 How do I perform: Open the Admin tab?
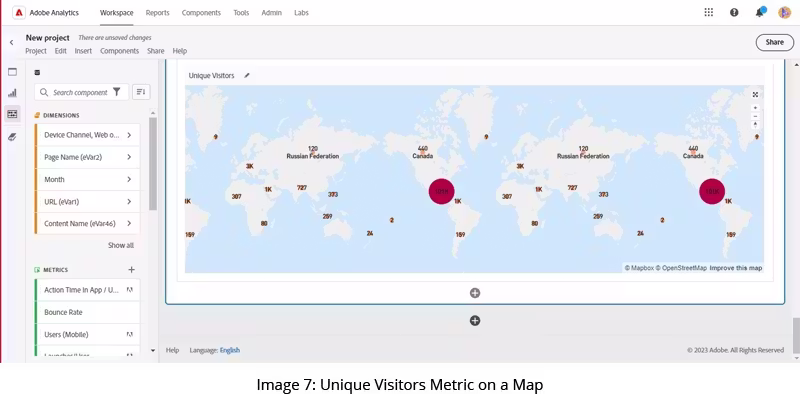271,13
